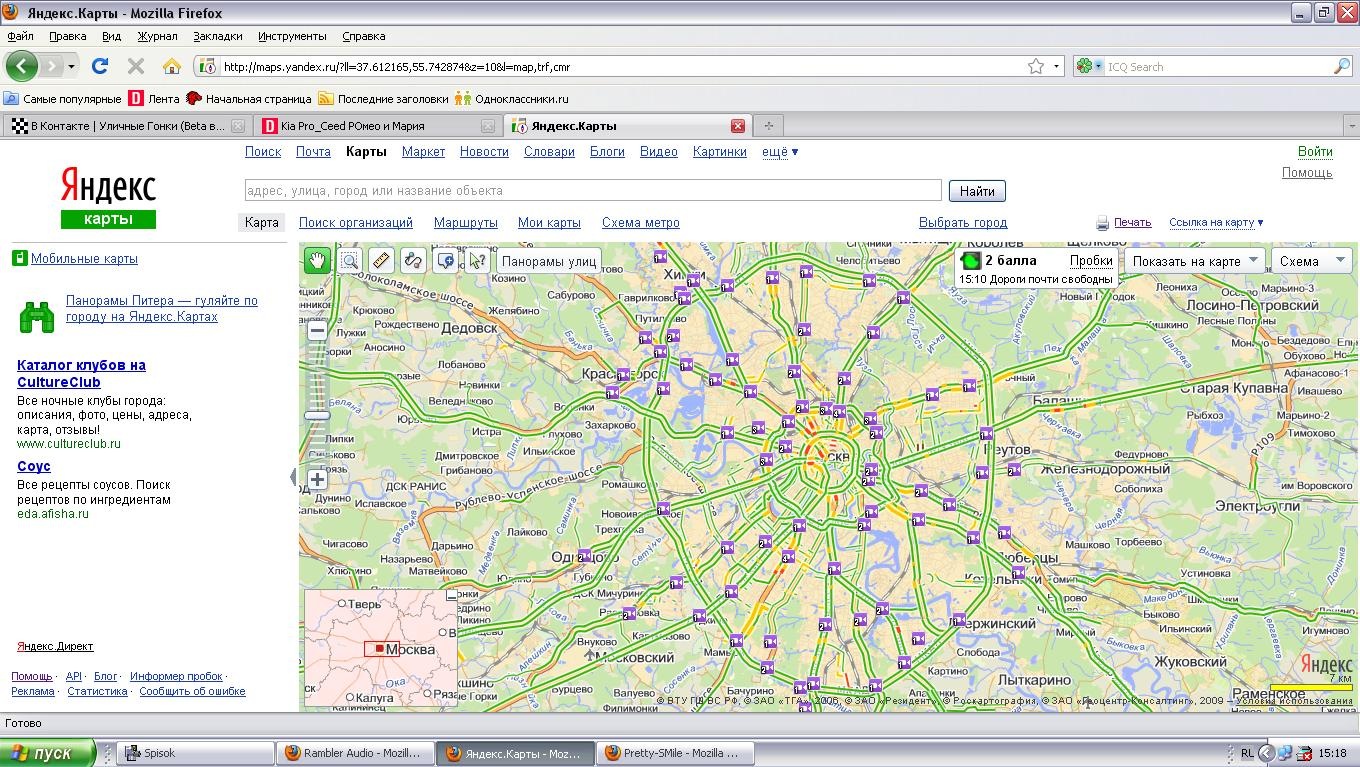This screenshot has height=767, width=1360.
Task: Open the Закладки menu
Action: click(x=217, y=36)
